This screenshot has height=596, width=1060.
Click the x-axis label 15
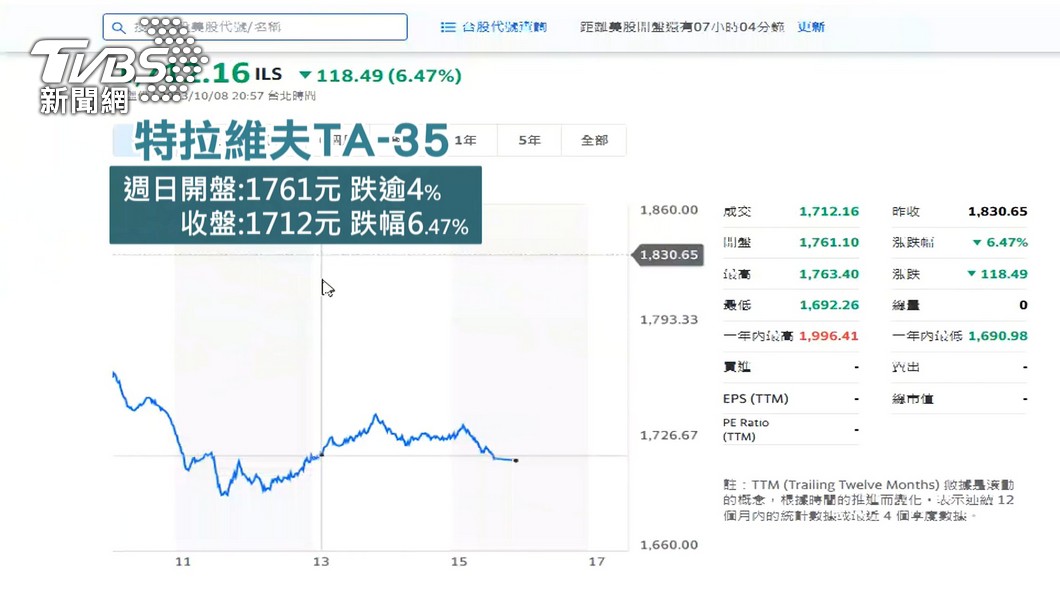pyautogui.click(x=459, y=562)
